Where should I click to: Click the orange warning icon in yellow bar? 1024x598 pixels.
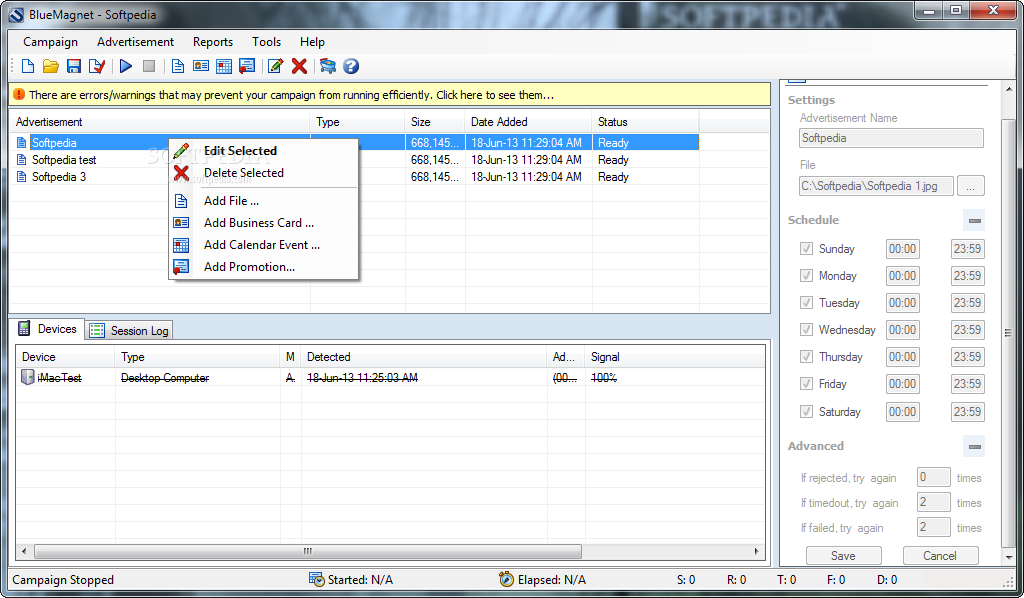[19, 95]
